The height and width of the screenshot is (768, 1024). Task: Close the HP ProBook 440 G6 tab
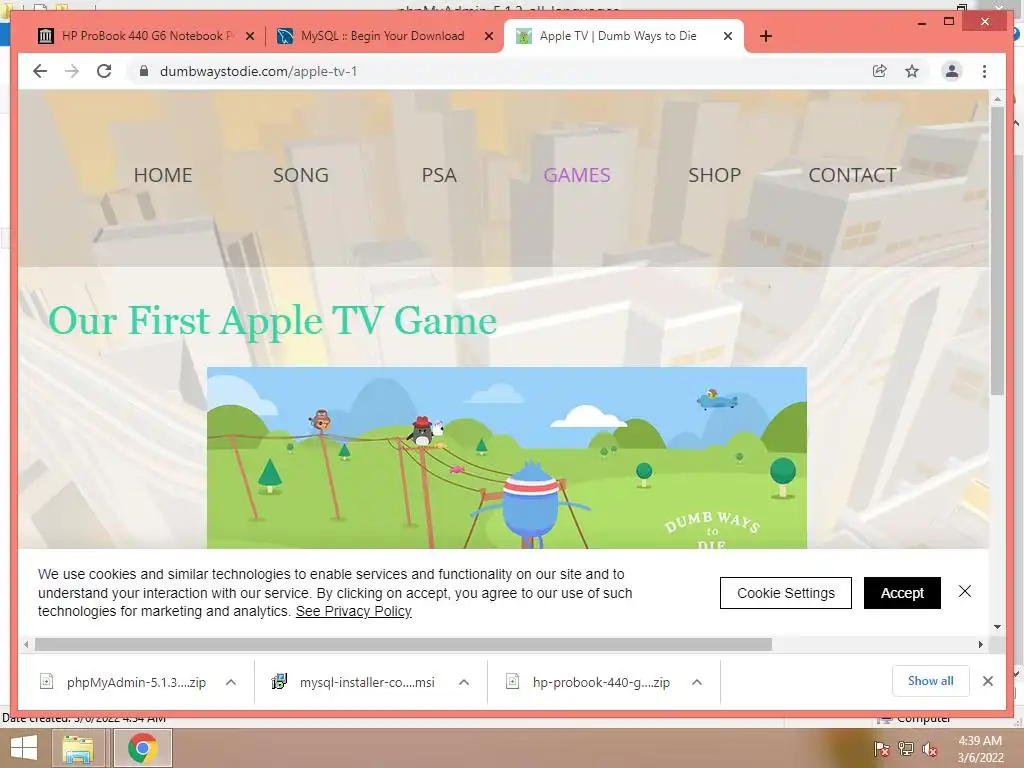250,36
